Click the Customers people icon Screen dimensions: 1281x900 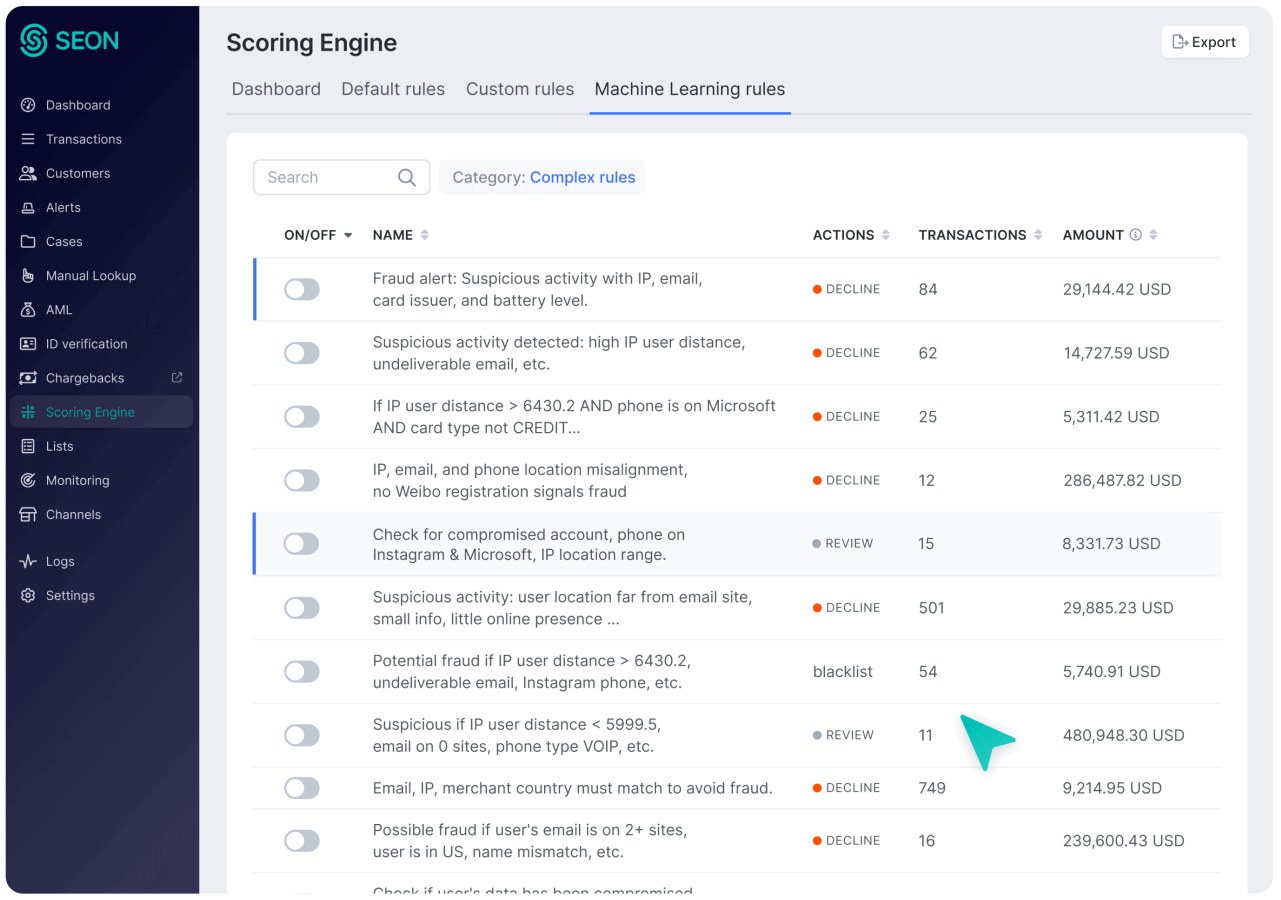(28, 173)
